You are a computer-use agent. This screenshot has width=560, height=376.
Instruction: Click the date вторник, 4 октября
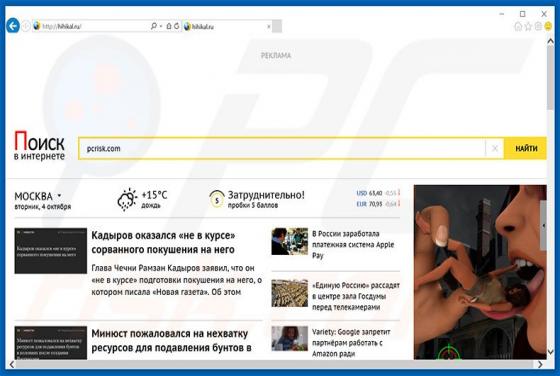(x=42, y=207)
